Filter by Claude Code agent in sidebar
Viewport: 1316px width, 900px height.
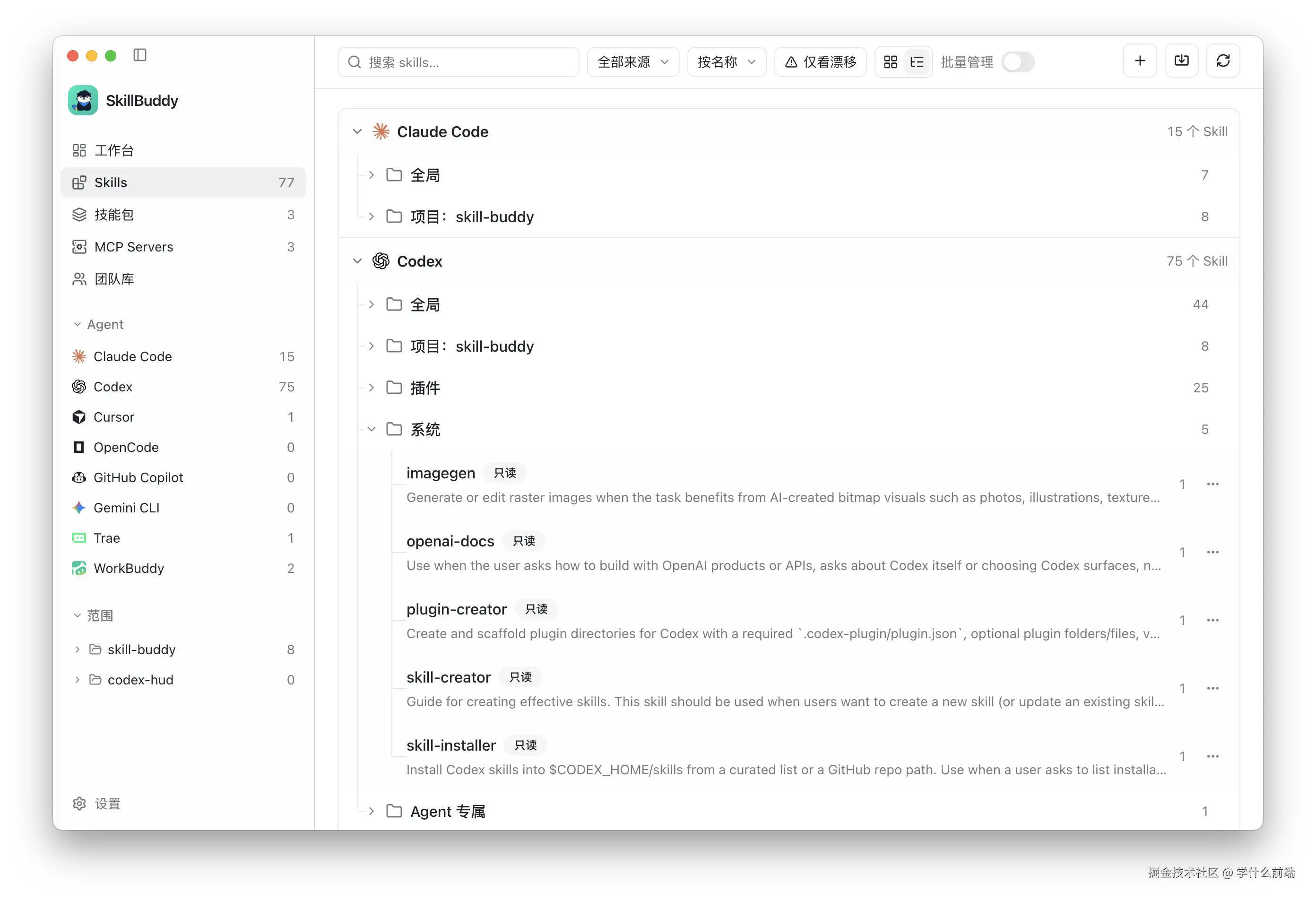[x=183, y=357]
